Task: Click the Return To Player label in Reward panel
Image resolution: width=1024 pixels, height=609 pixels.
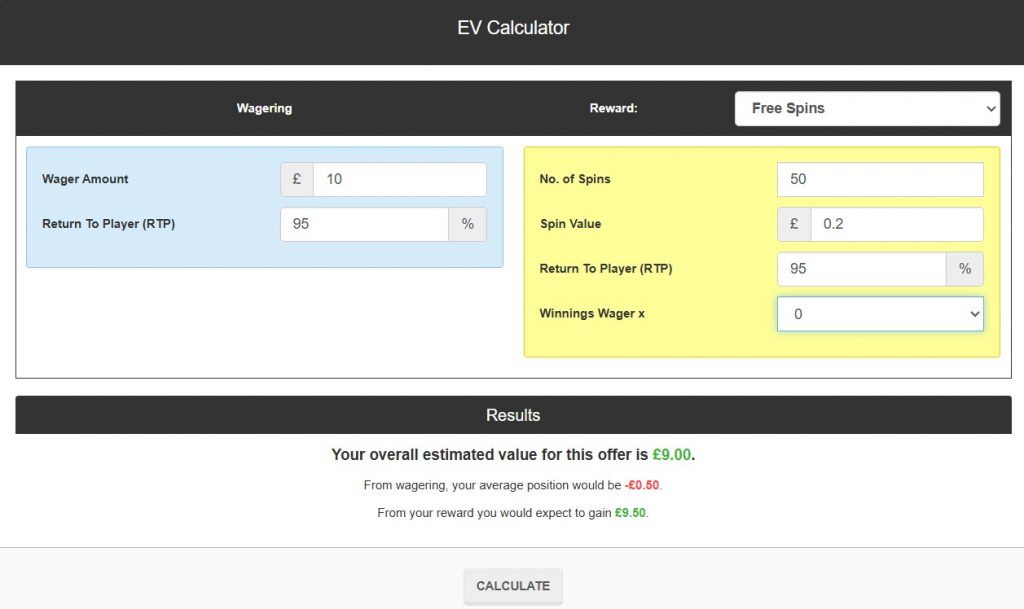Action: [605, 269]
